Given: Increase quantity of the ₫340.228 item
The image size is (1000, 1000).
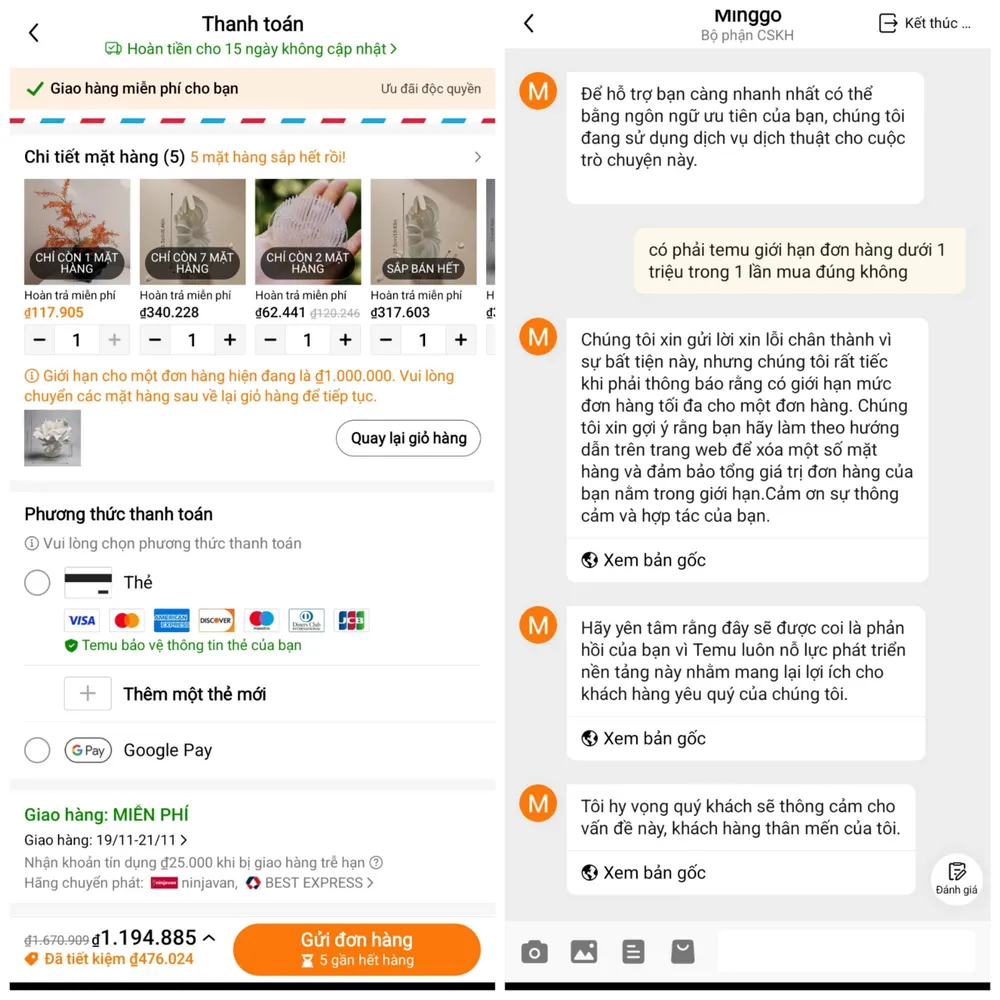Looking at the screenshot, I should [x=230, y=340].
